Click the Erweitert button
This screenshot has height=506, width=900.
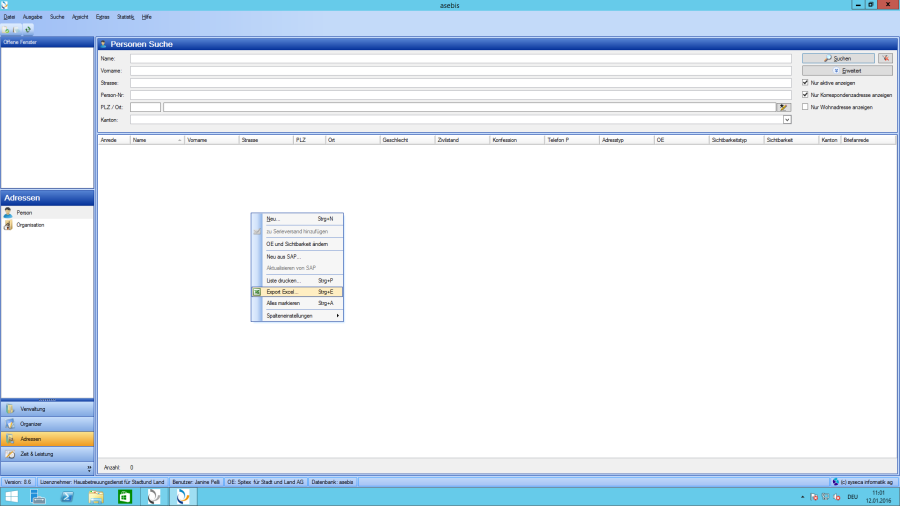[x=846, y=71]
